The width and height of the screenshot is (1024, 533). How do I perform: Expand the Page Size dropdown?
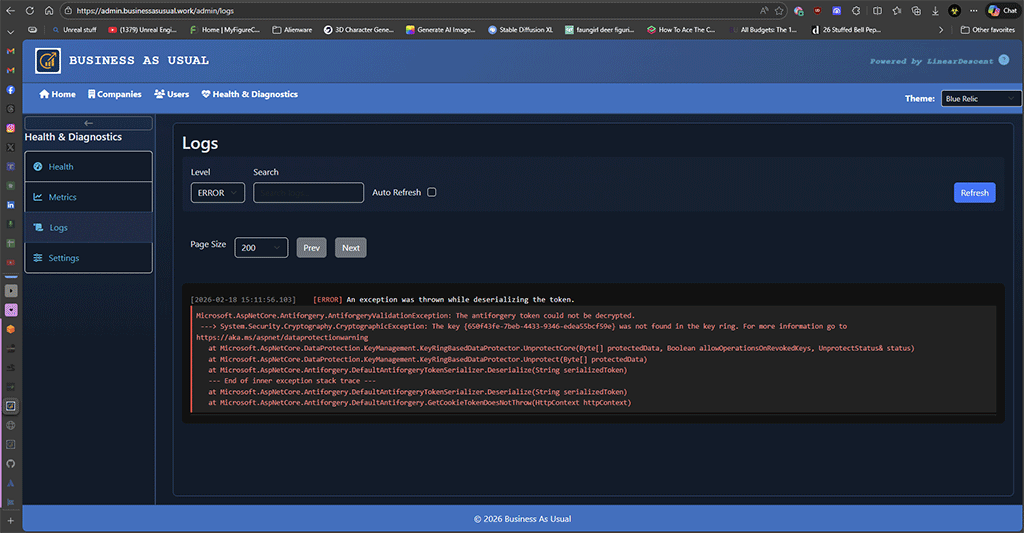point(261,248)
